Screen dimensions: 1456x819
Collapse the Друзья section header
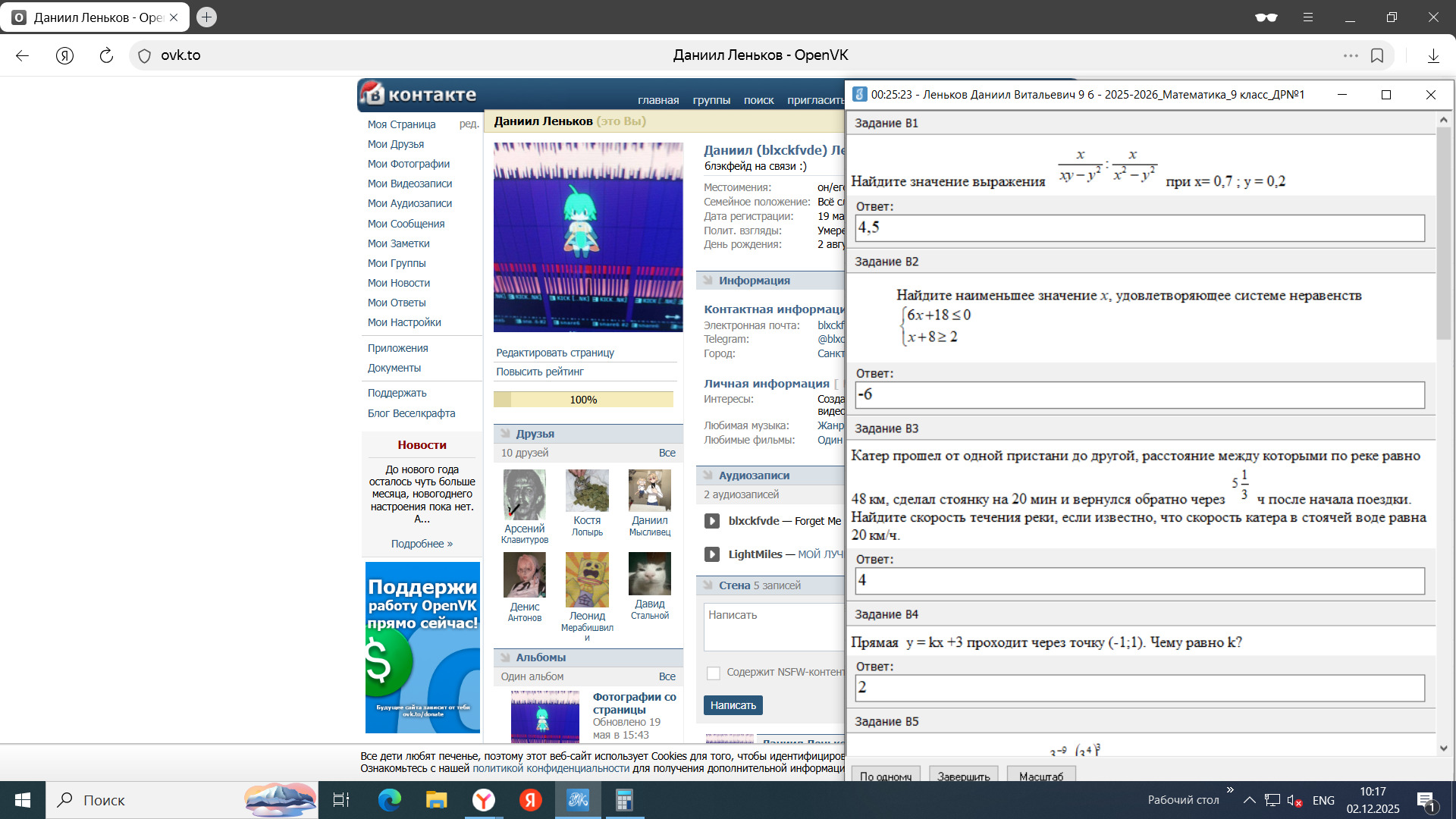535,434
